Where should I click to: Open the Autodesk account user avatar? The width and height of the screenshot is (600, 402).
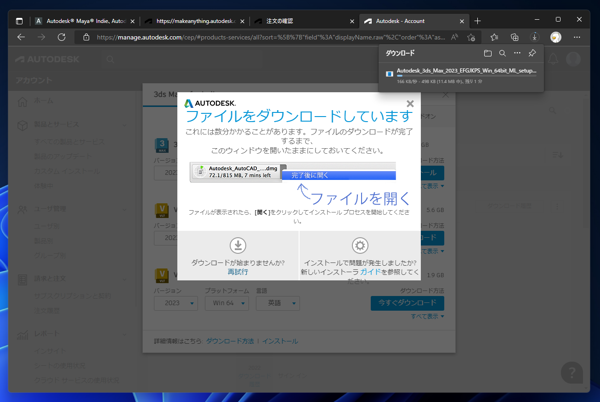click(573, 59)
